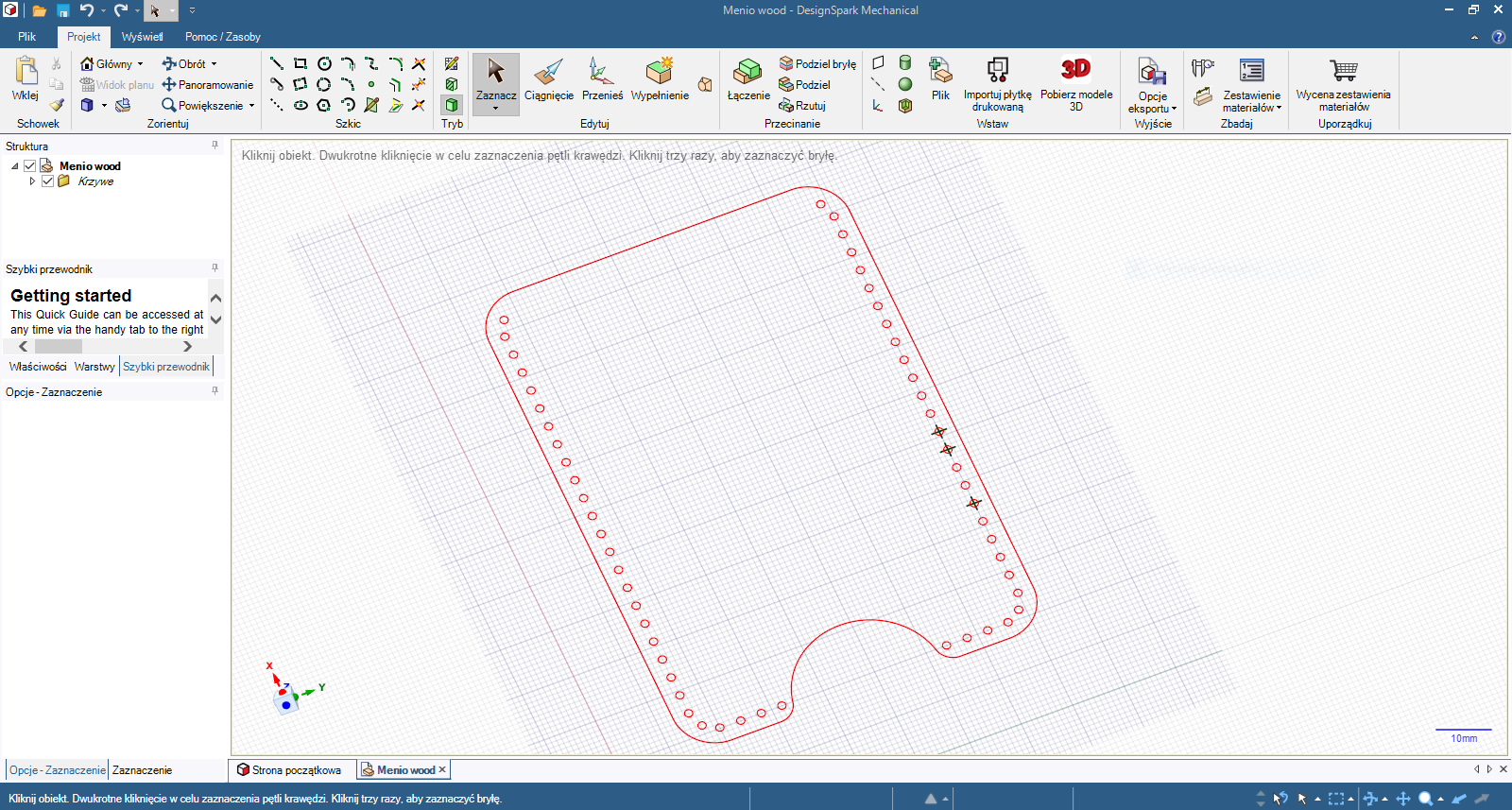The image size is (1512, 810).
Task: Activate the Wypełnienie (Fill) tool
Action: 660,79
